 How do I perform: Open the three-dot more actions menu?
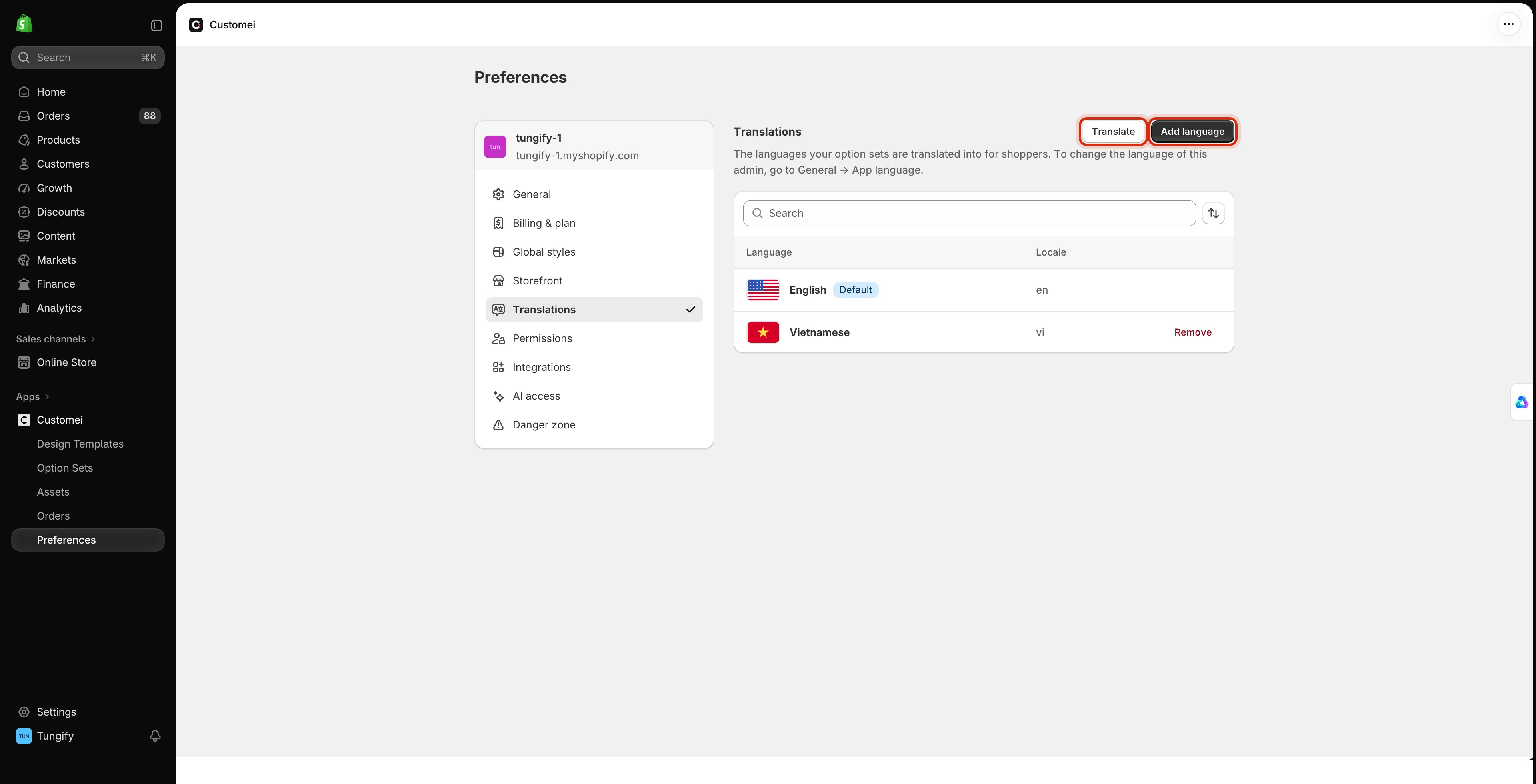(x=1508, y=24)
